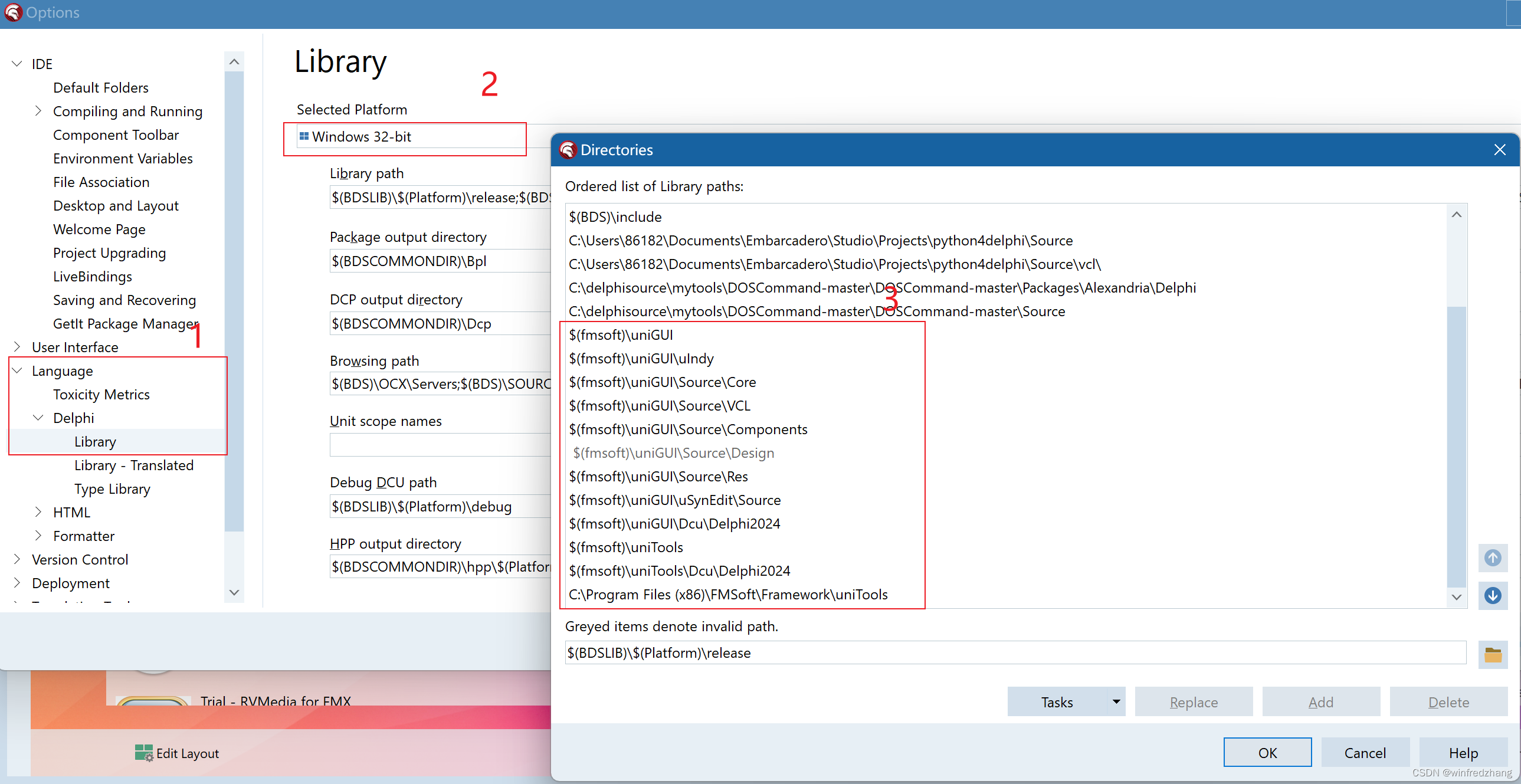Click Cancel in Directories dialog

click(1365, 752)
